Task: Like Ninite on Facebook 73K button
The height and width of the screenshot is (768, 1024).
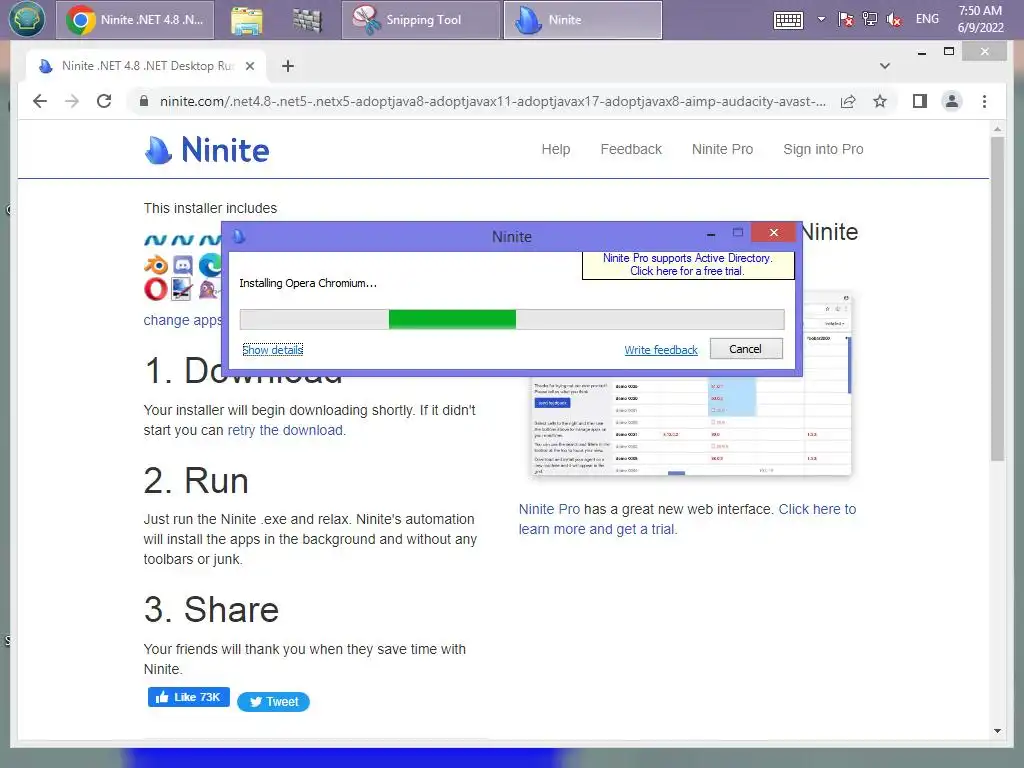Action: (x=189, y=697)
